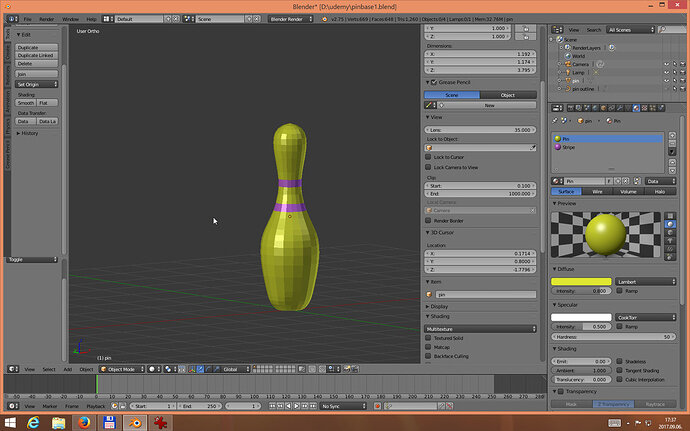Click the grease pencil brush icon beside New
The image size is (690, 431).
428,105
